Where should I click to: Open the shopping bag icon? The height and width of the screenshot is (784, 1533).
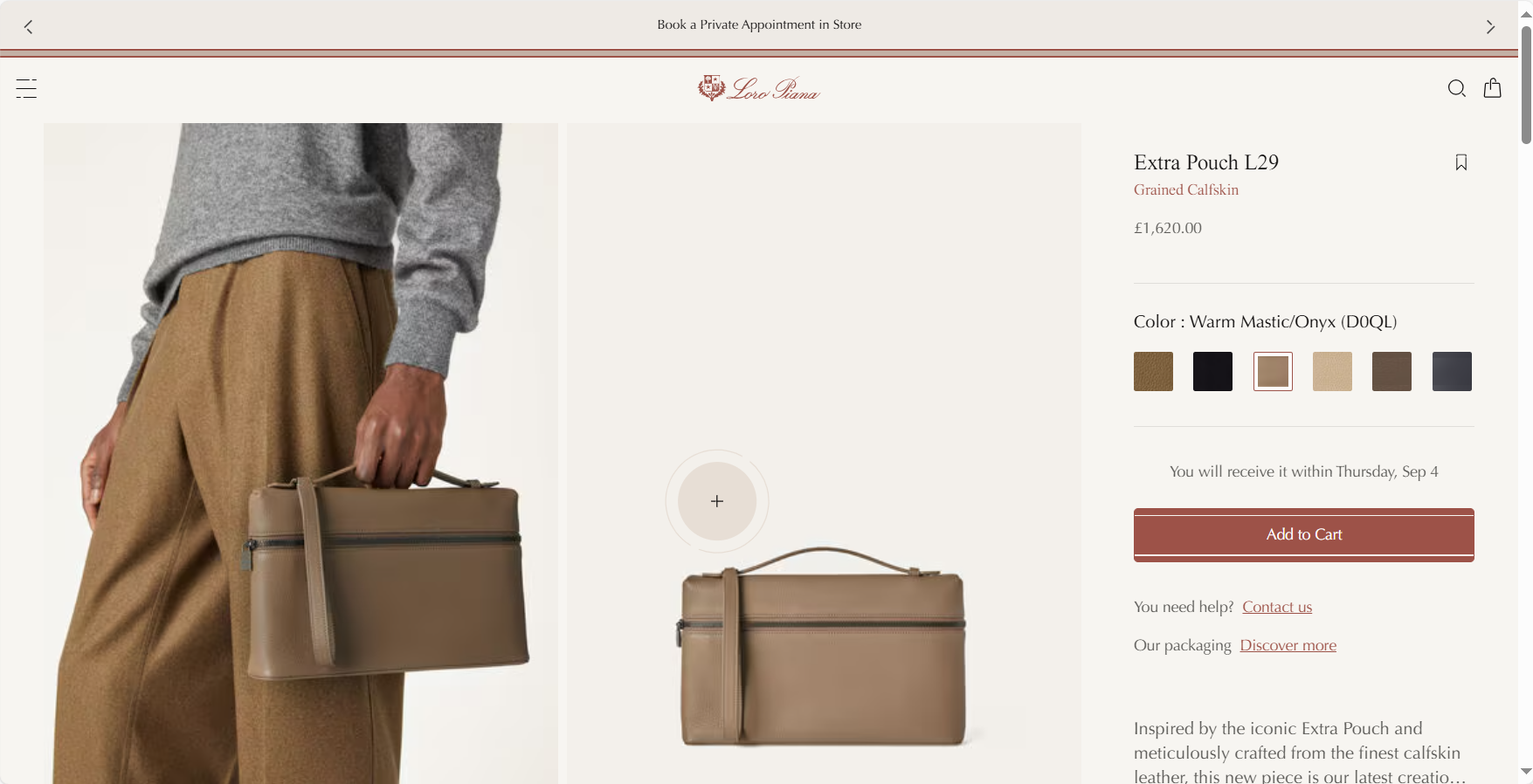[x=1492, y=87]
